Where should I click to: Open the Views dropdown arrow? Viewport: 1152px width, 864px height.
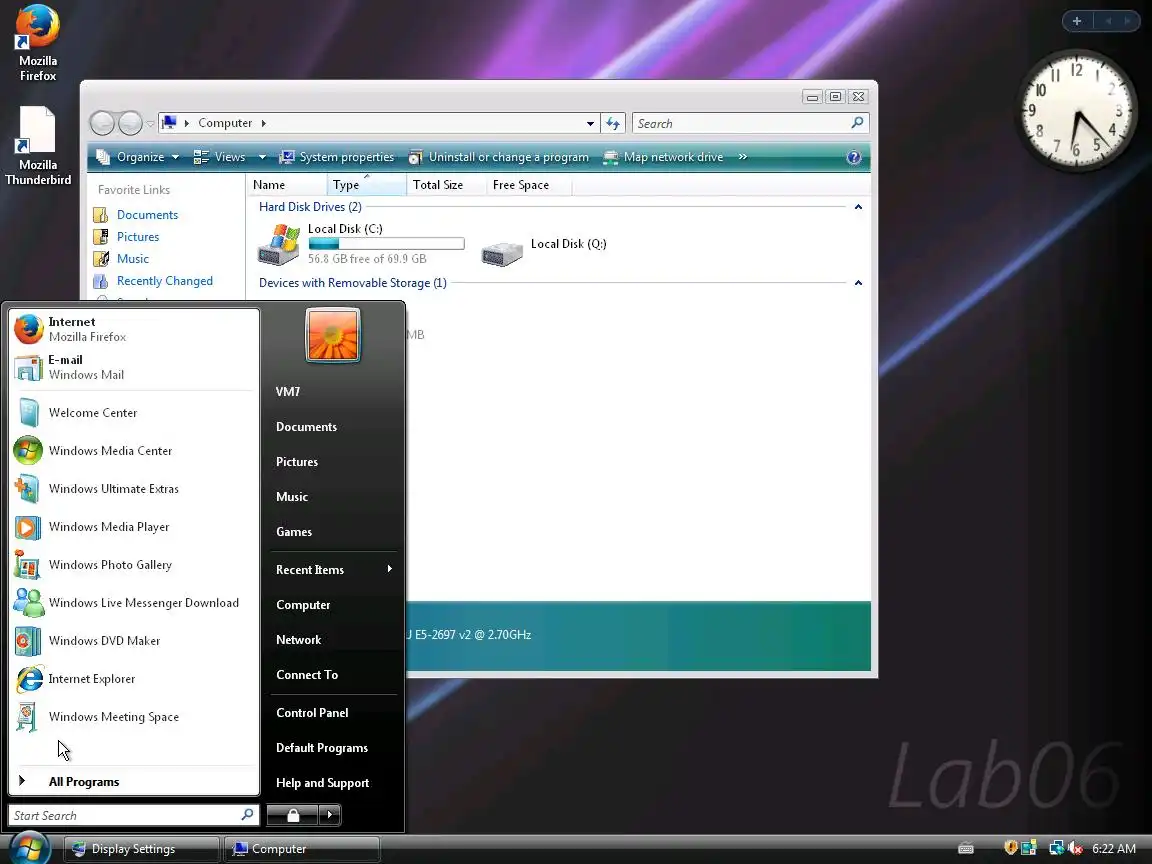[x=262, y=157]
